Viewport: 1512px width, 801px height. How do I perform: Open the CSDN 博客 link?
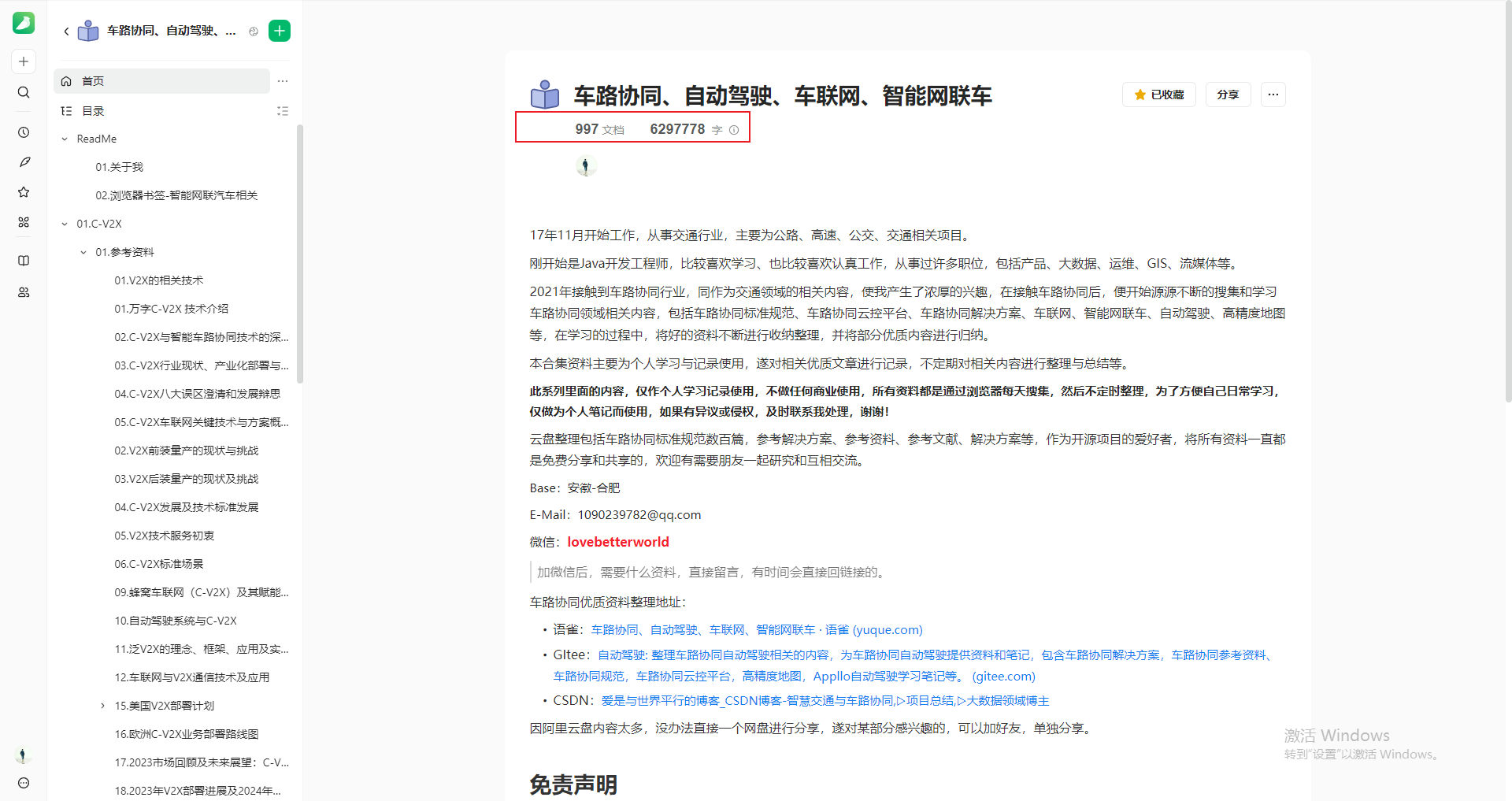pyautogui.click(x=825, y=701)
